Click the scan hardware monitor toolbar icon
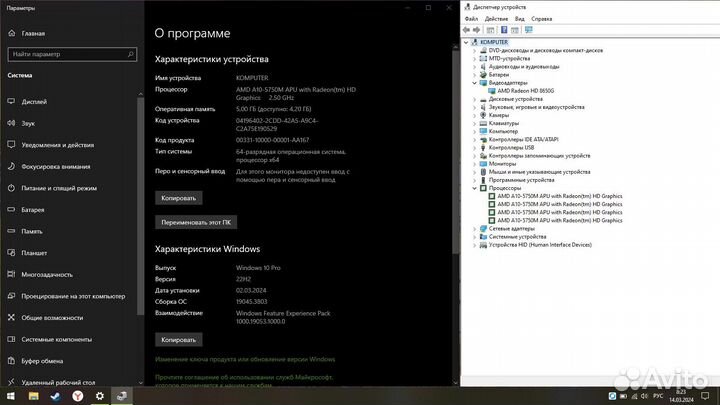 529,30
